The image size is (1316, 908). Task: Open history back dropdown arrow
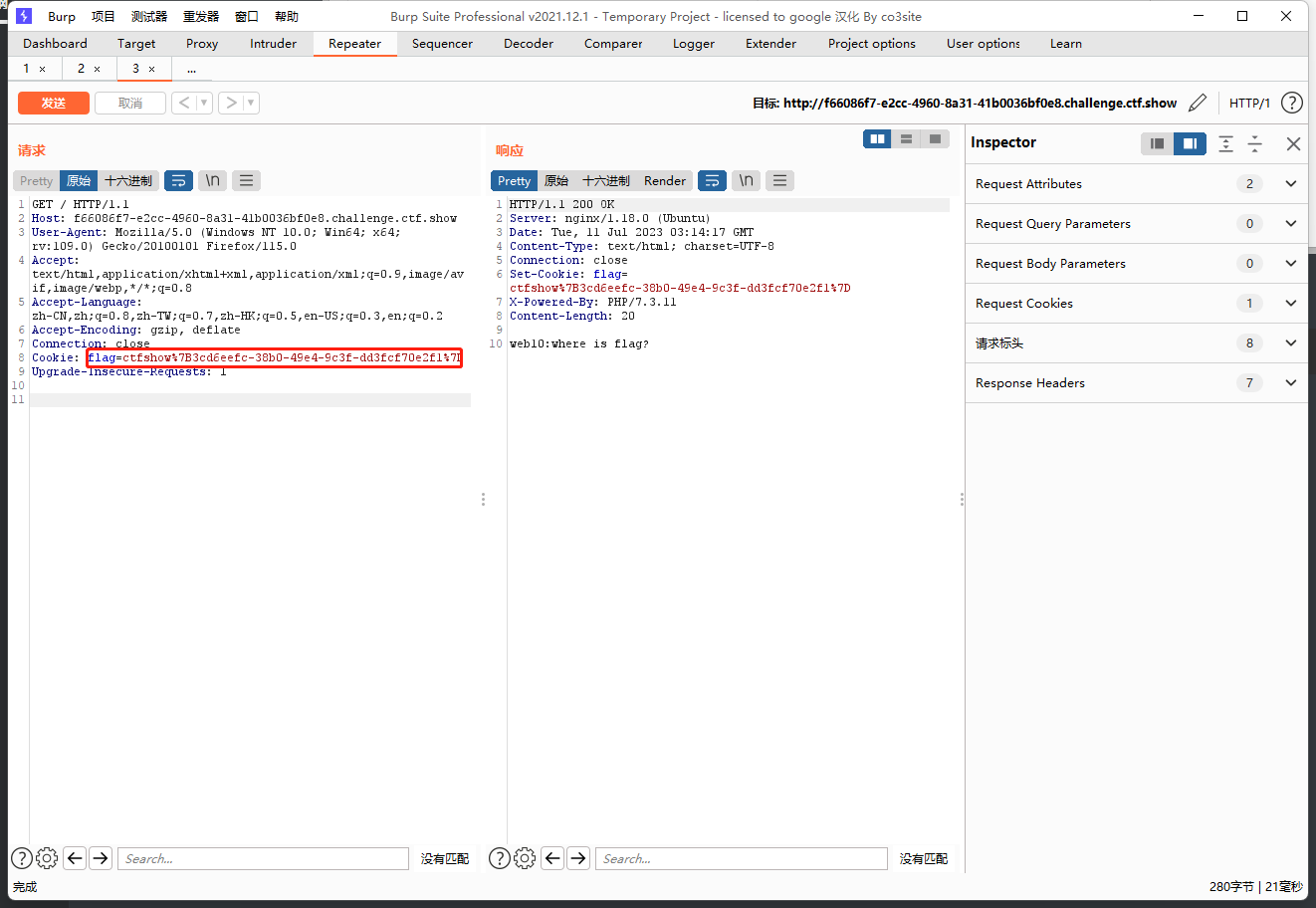[x=204, y=103]
